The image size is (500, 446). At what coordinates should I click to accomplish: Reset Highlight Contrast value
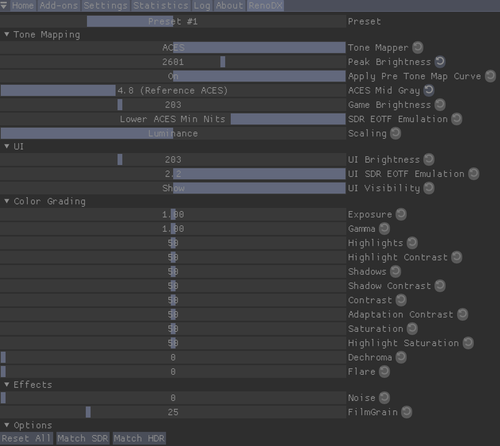(x=457, y=257)
